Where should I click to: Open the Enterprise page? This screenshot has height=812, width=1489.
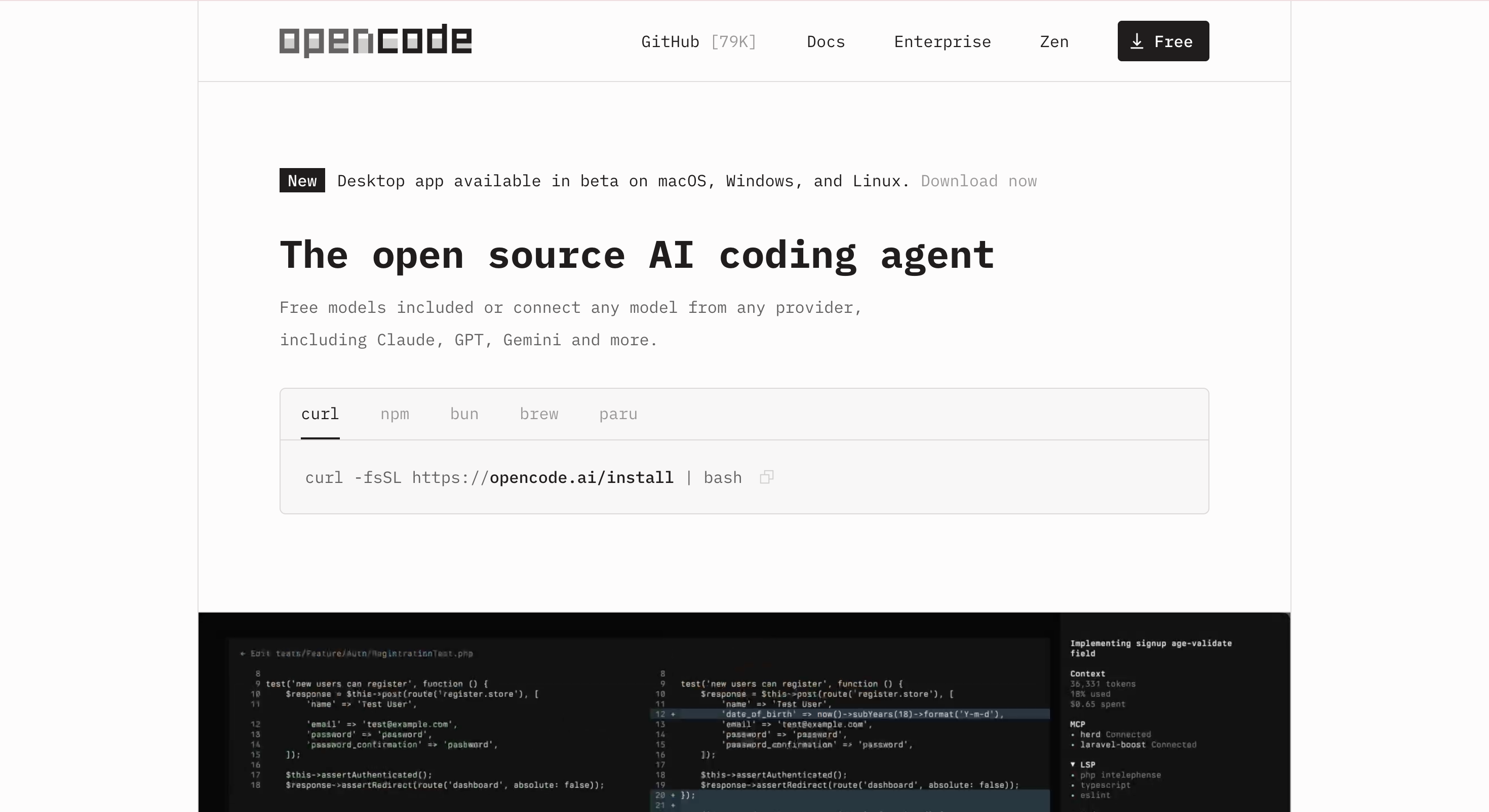pos(942,41)
